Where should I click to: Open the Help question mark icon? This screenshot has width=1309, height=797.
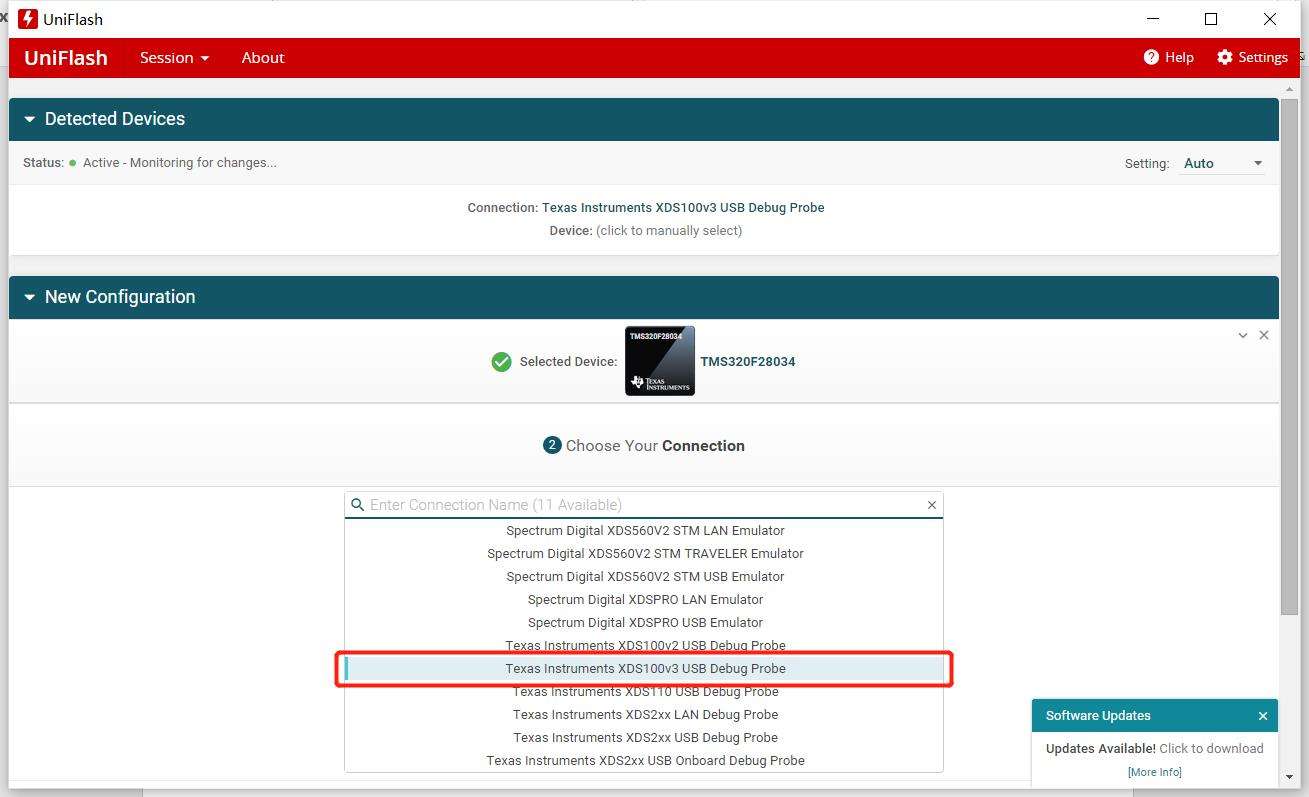click(x=1151, y=57)
